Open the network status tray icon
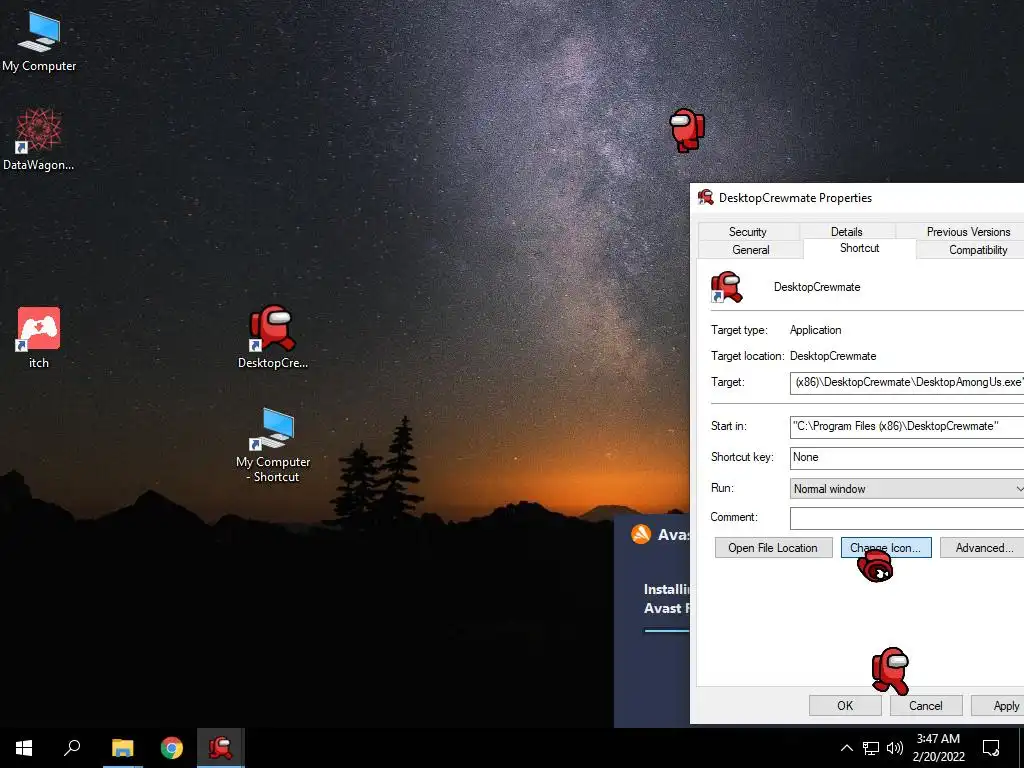 (x=871, y=748)
